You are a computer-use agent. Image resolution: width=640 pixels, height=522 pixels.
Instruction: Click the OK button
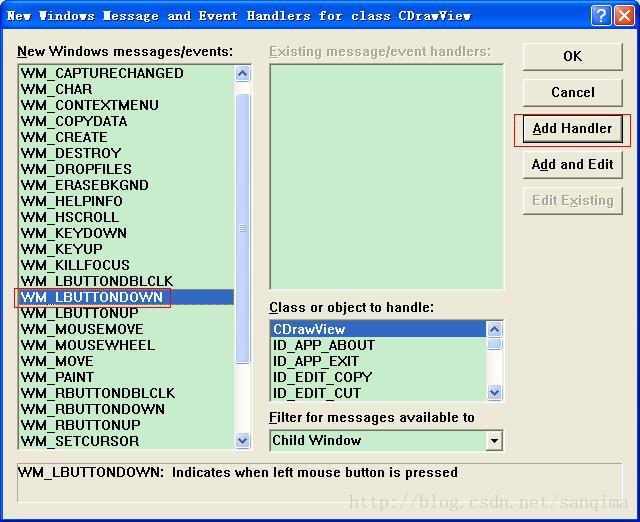pyautogui.click(x=573, y=56)
